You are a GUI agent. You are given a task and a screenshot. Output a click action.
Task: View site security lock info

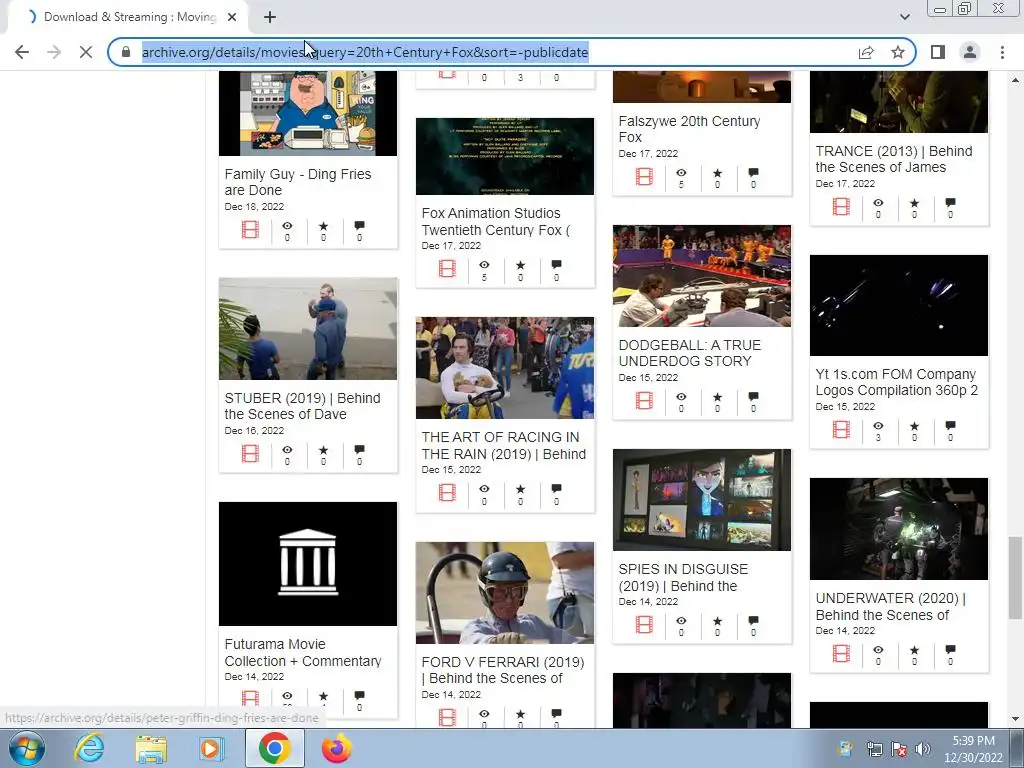126,52
